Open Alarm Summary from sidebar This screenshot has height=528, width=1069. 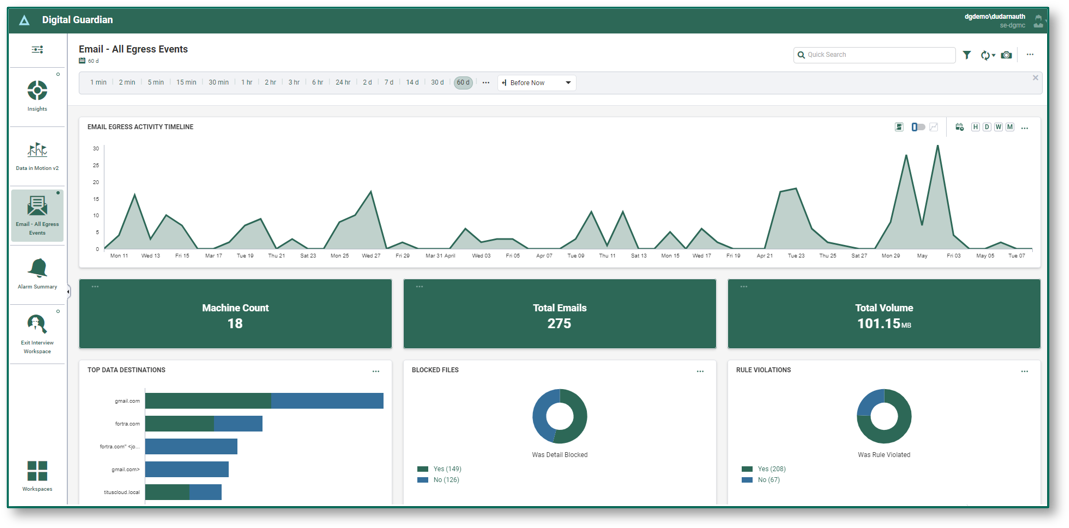[x=37, y=271]
